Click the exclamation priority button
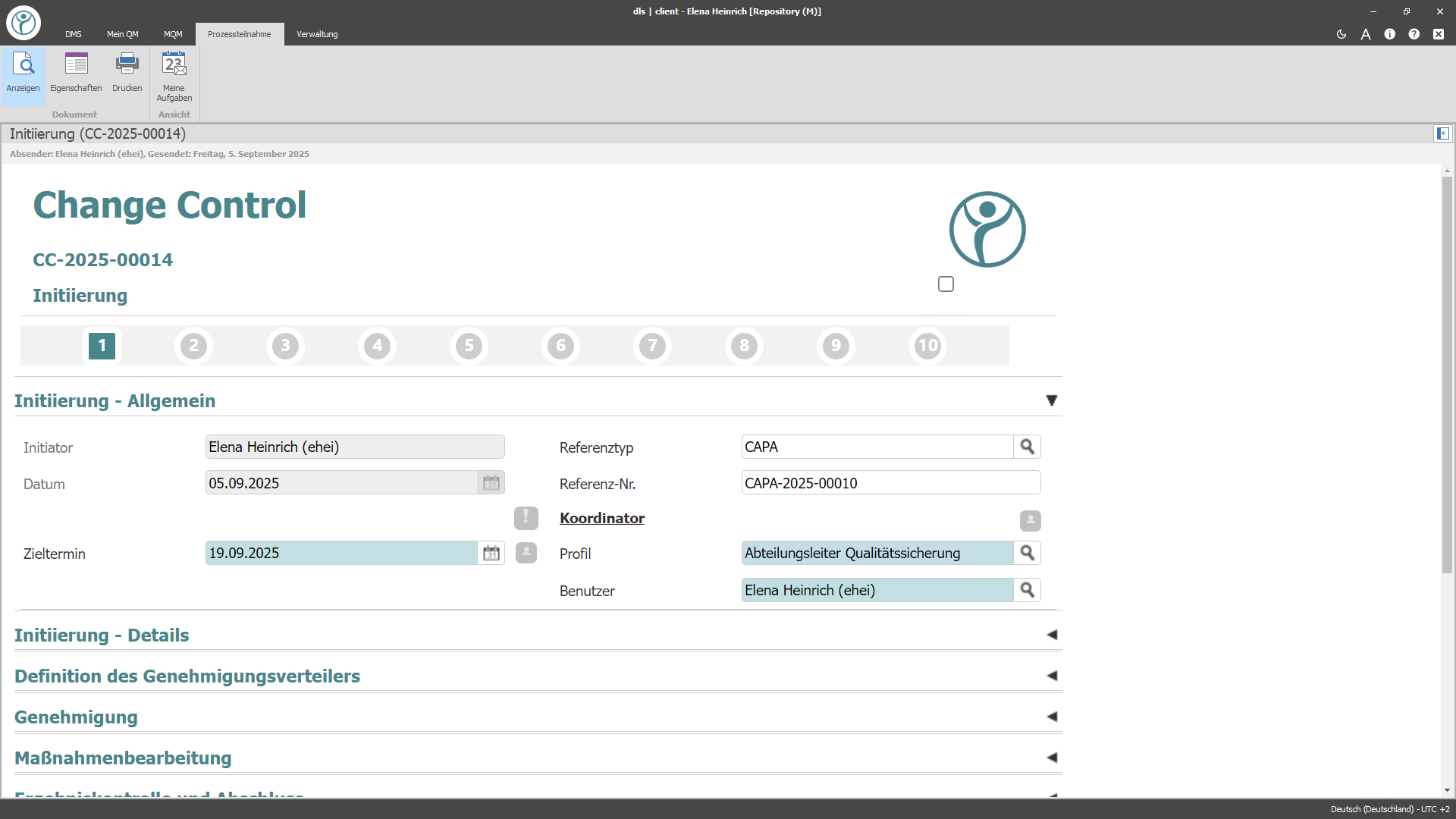Screen dimensions: 1456x819 tap(526, 518)
